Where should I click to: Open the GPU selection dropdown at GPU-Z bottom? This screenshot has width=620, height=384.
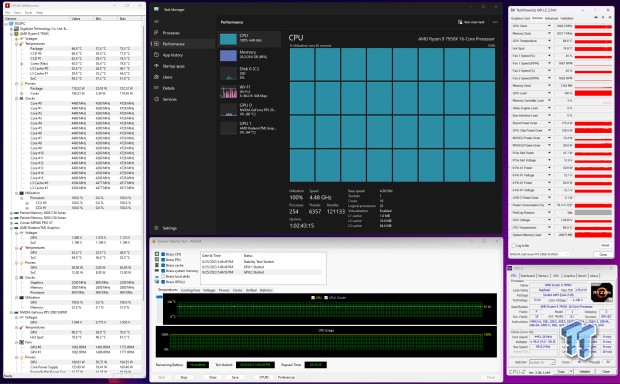point(540,254)
